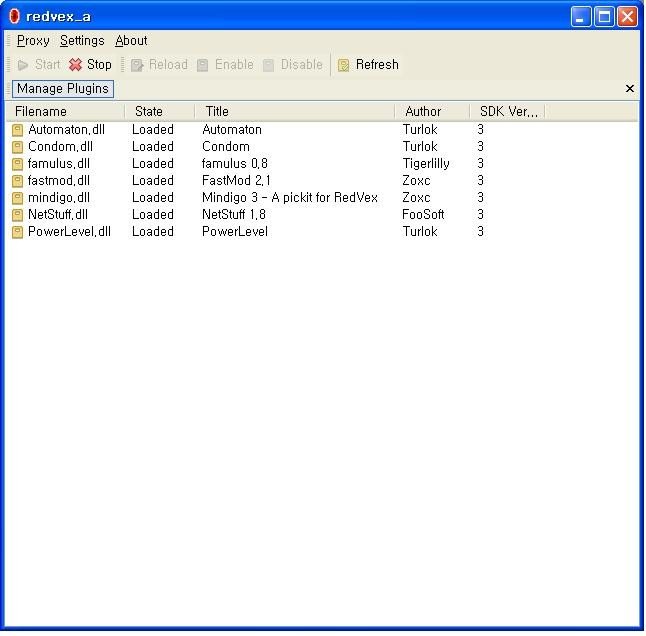Select the Automaton.dll filename
Viewport: 646px width, 636px height.
(66, 130)
